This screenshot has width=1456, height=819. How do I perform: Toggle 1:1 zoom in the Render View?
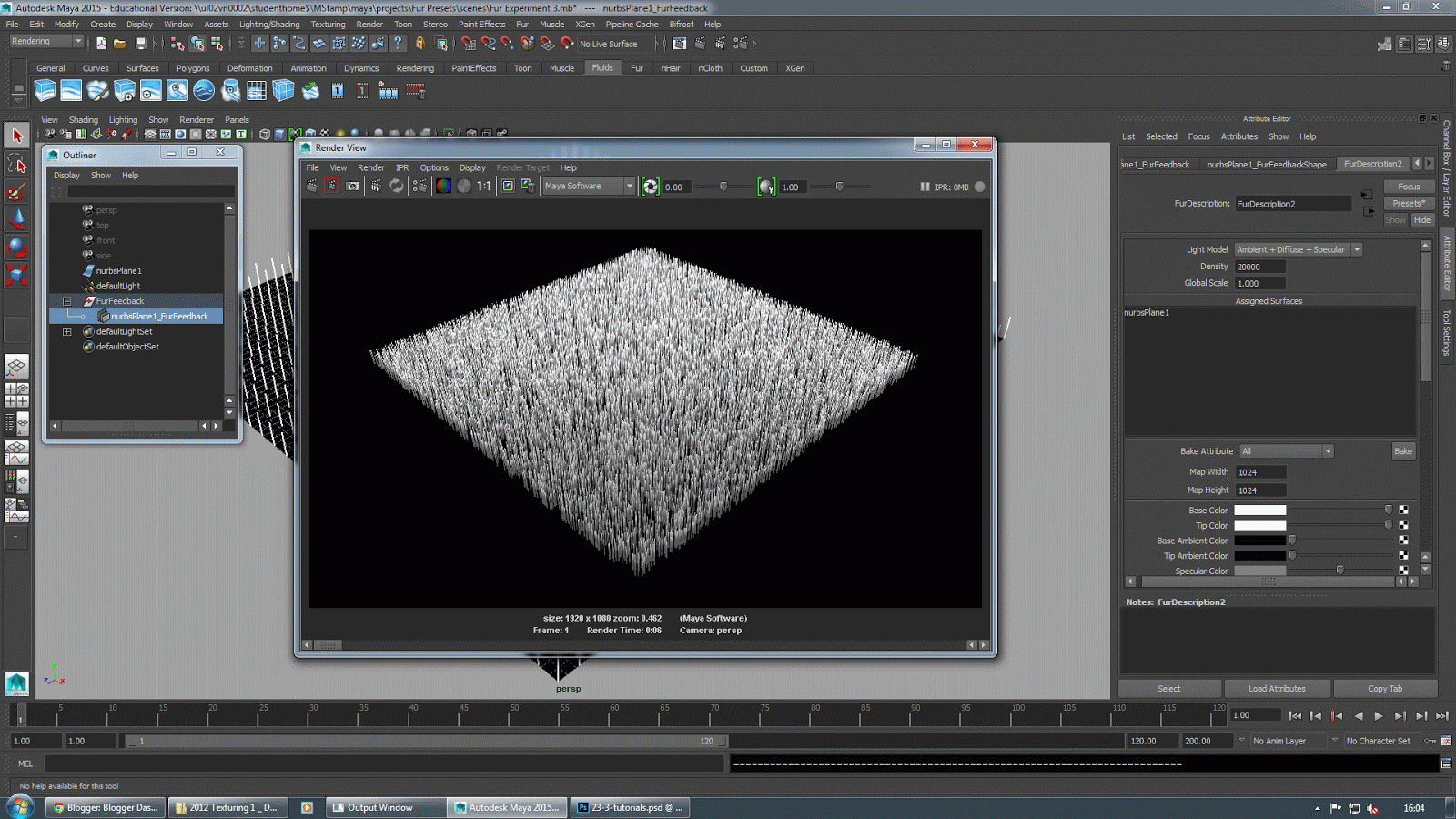pyautogui.click(x=483, y=185)
